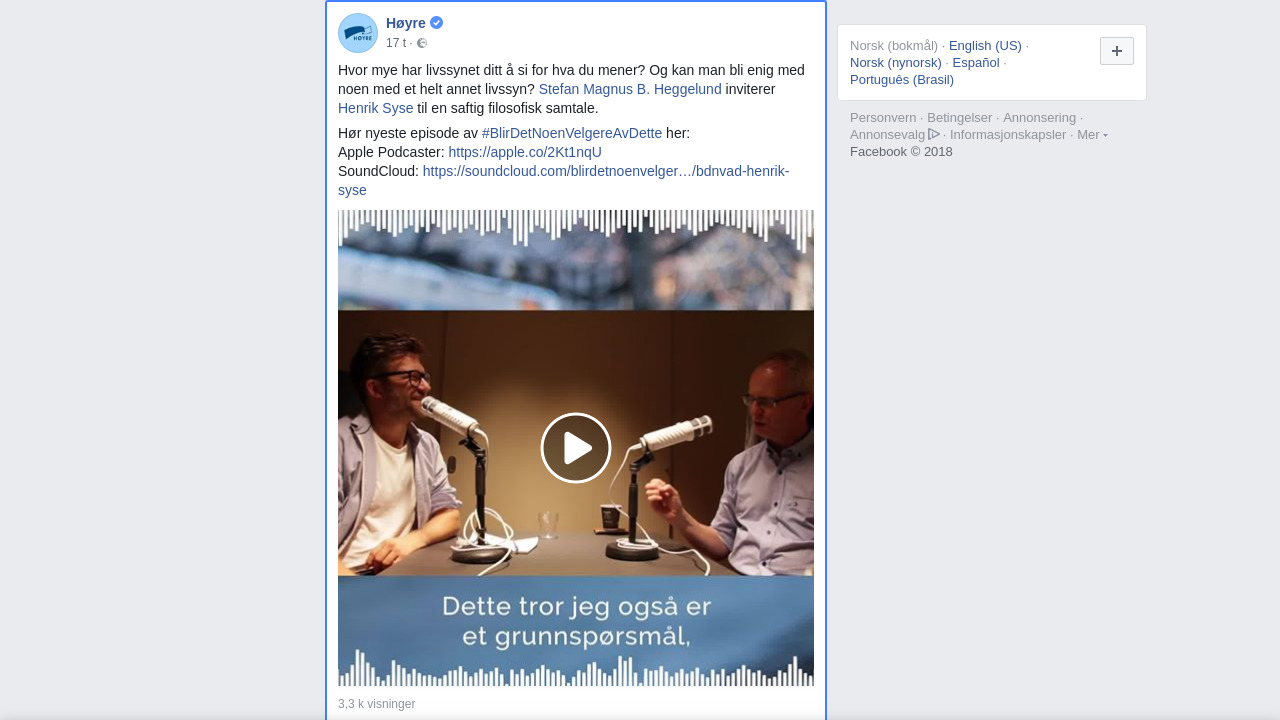The width and height of the screenshot is (1280, 720).
Task: Open the 17 t post timestamp
Action: [396, 43]
